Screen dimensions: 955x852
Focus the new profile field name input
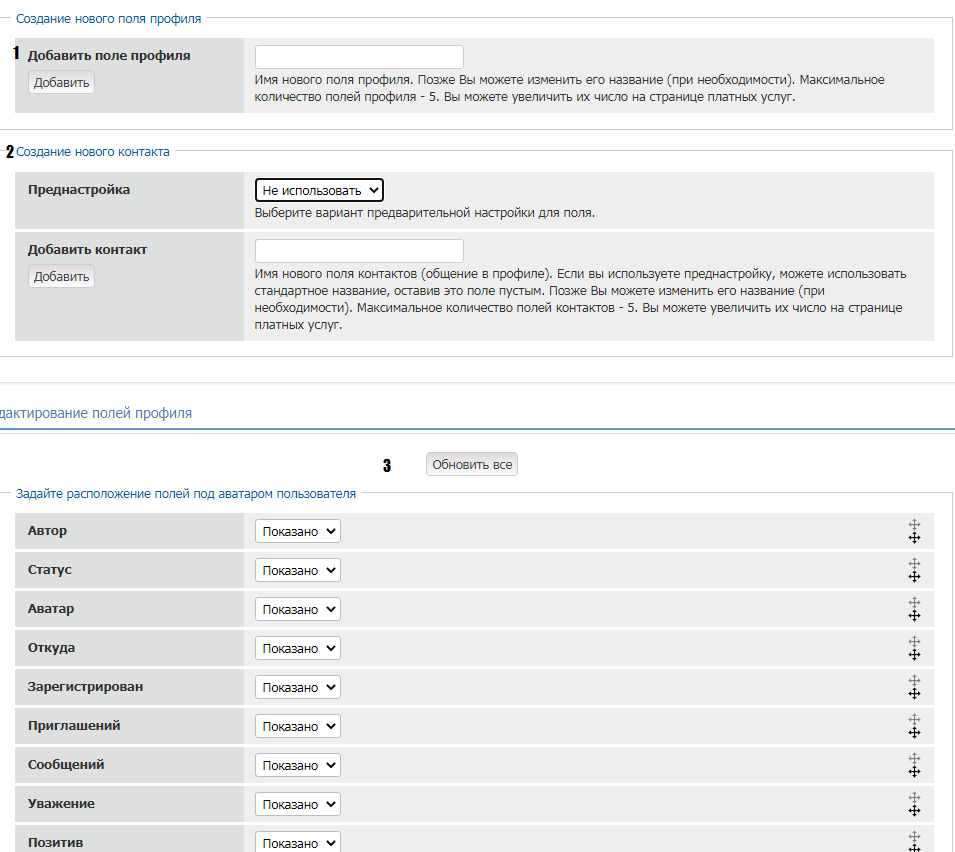[x=359, y=57]
